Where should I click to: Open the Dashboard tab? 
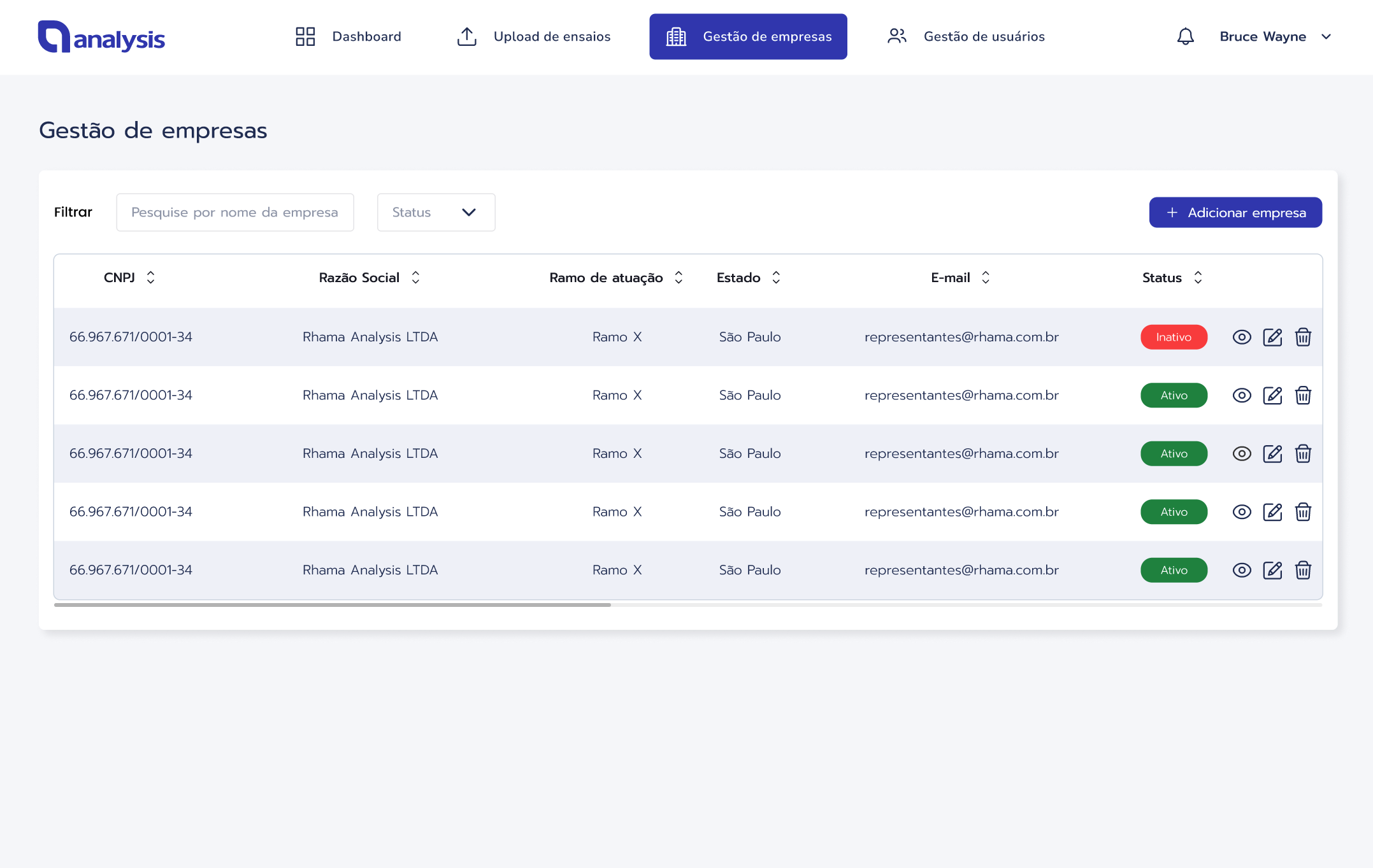pos(349,36)
